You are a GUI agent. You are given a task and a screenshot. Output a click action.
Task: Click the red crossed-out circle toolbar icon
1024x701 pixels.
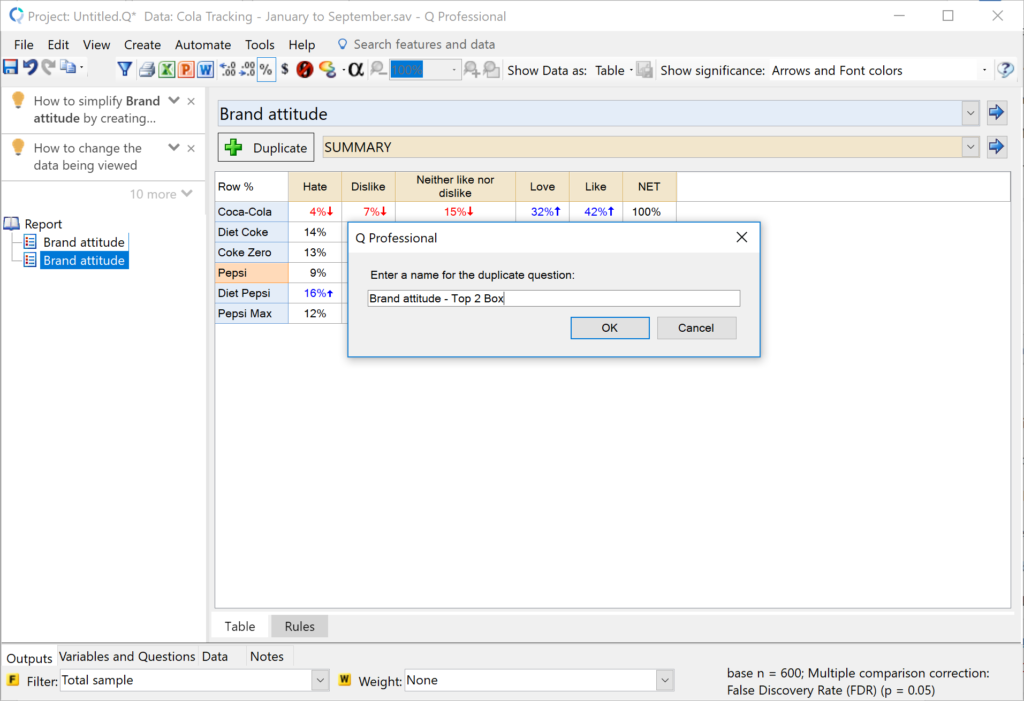(x=304, y=69)
